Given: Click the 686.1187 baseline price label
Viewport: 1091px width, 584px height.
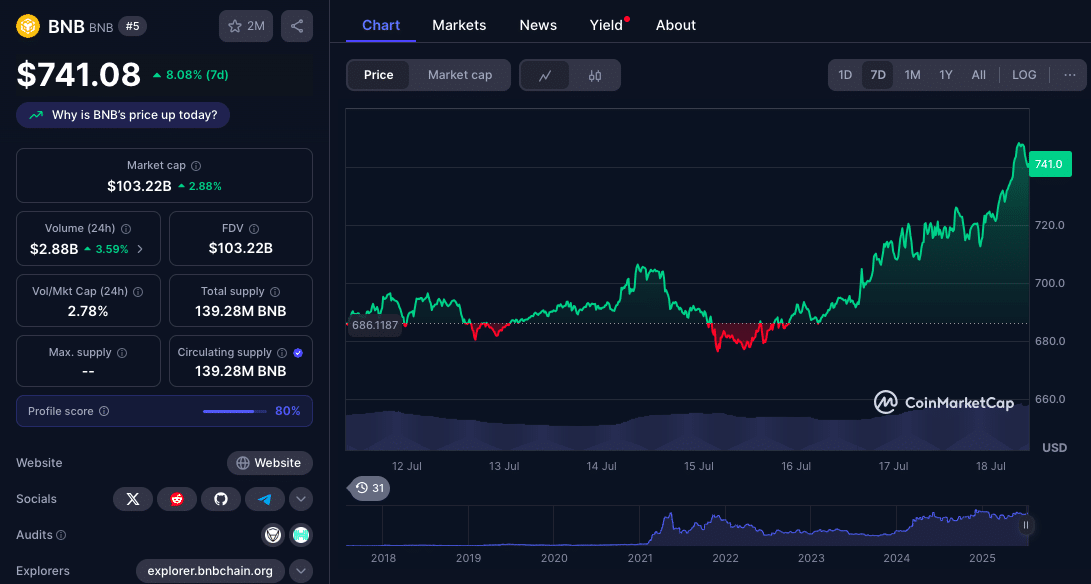Looking at the screenshot, I should click(x=374, y=325).
